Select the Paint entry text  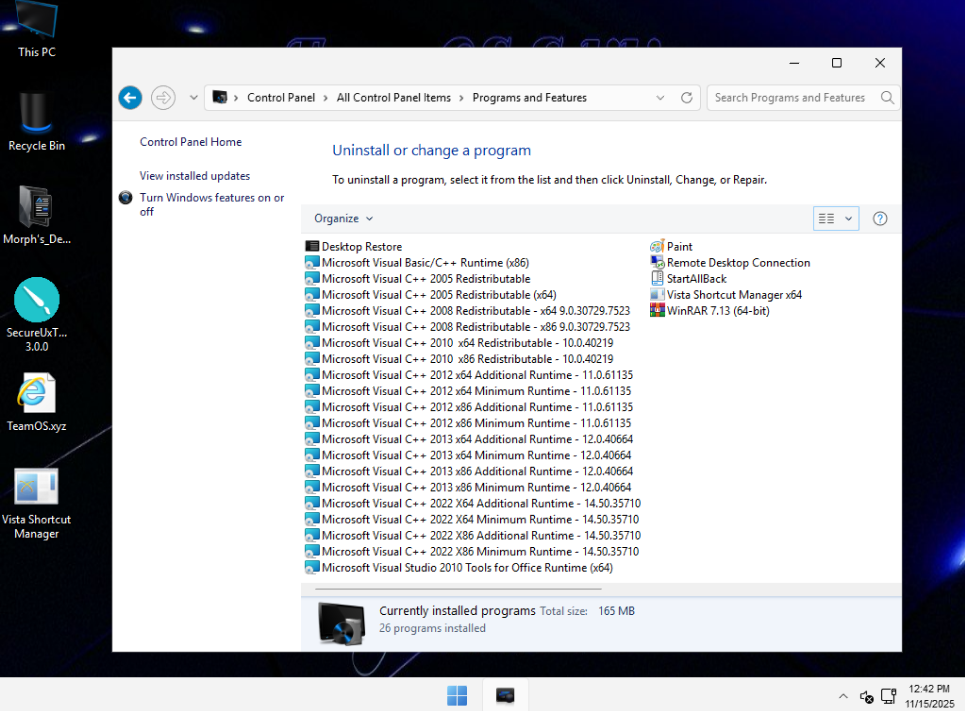(679, 246)
